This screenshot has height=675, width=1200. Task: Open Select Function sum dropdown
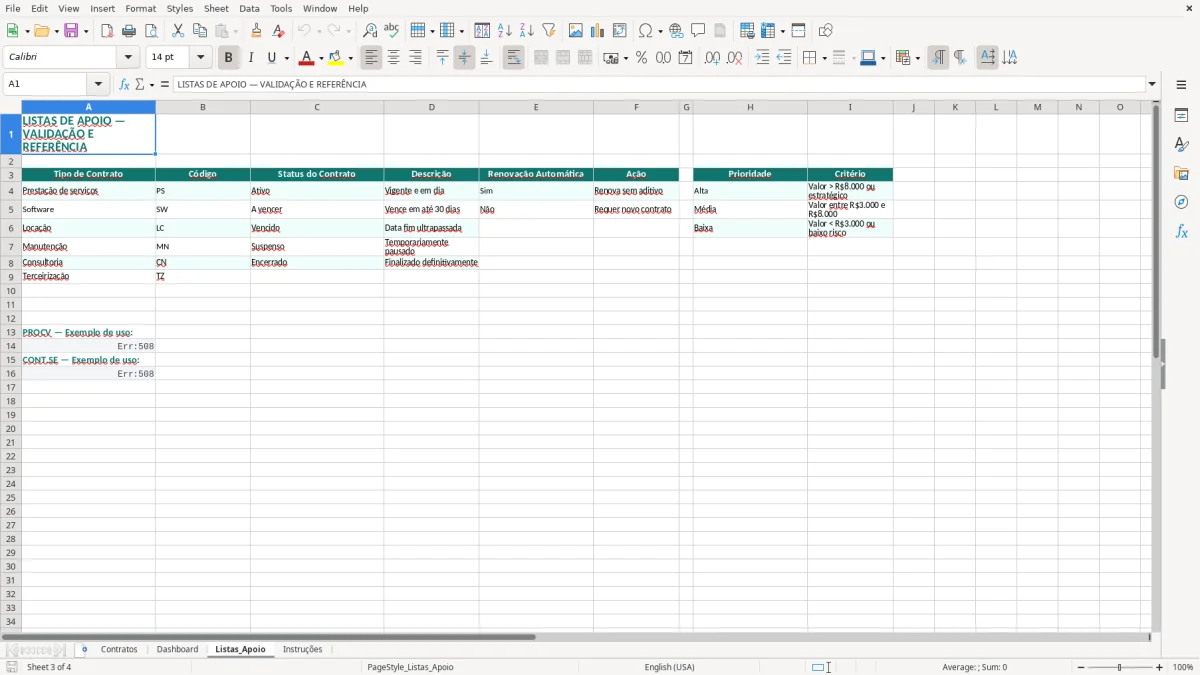point(151,84)
